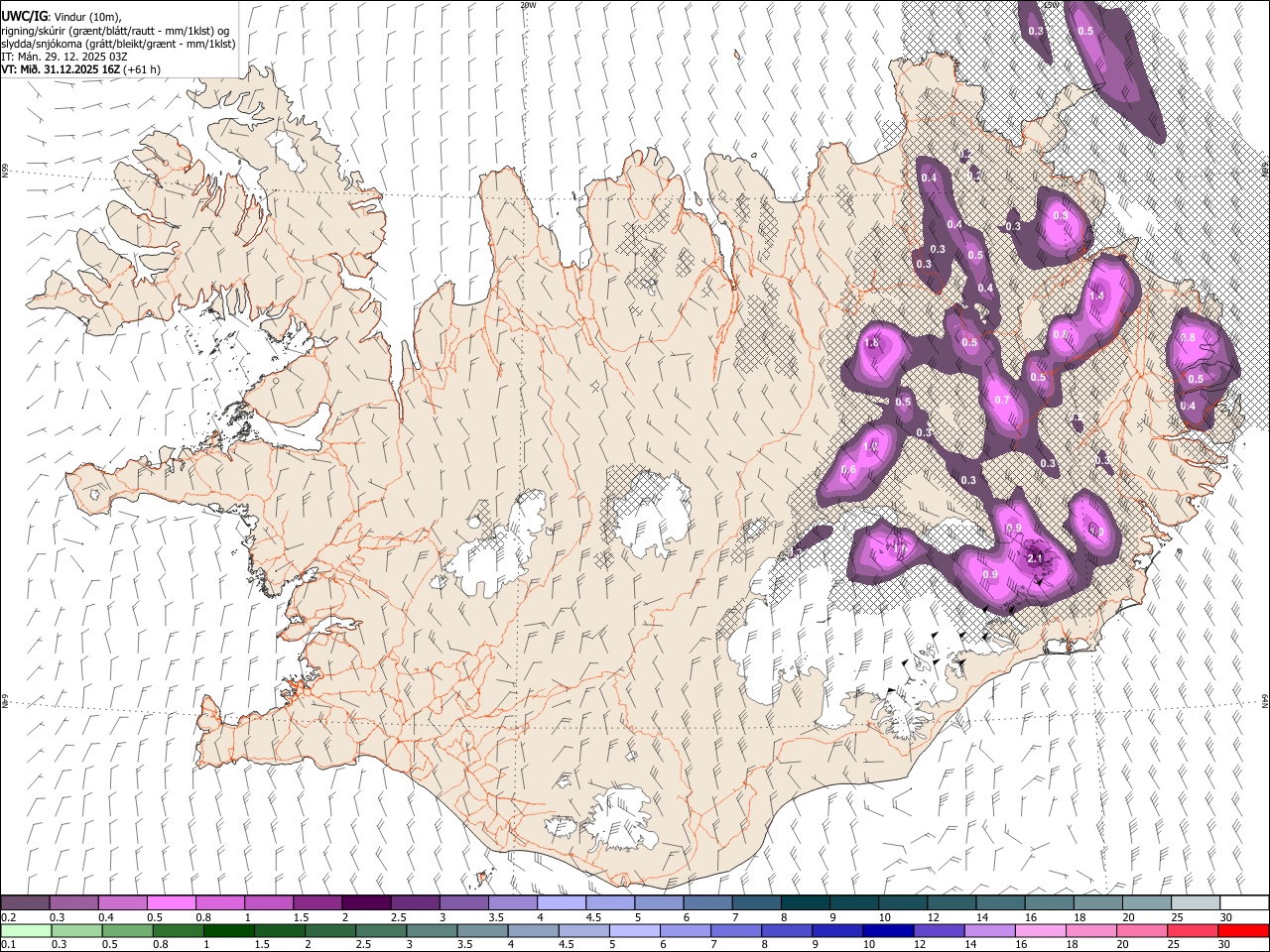Viewport: 1270px width, 952px height.
Task: Click dark teal upper swatch starting at 8
Action: tap(805, 903)
